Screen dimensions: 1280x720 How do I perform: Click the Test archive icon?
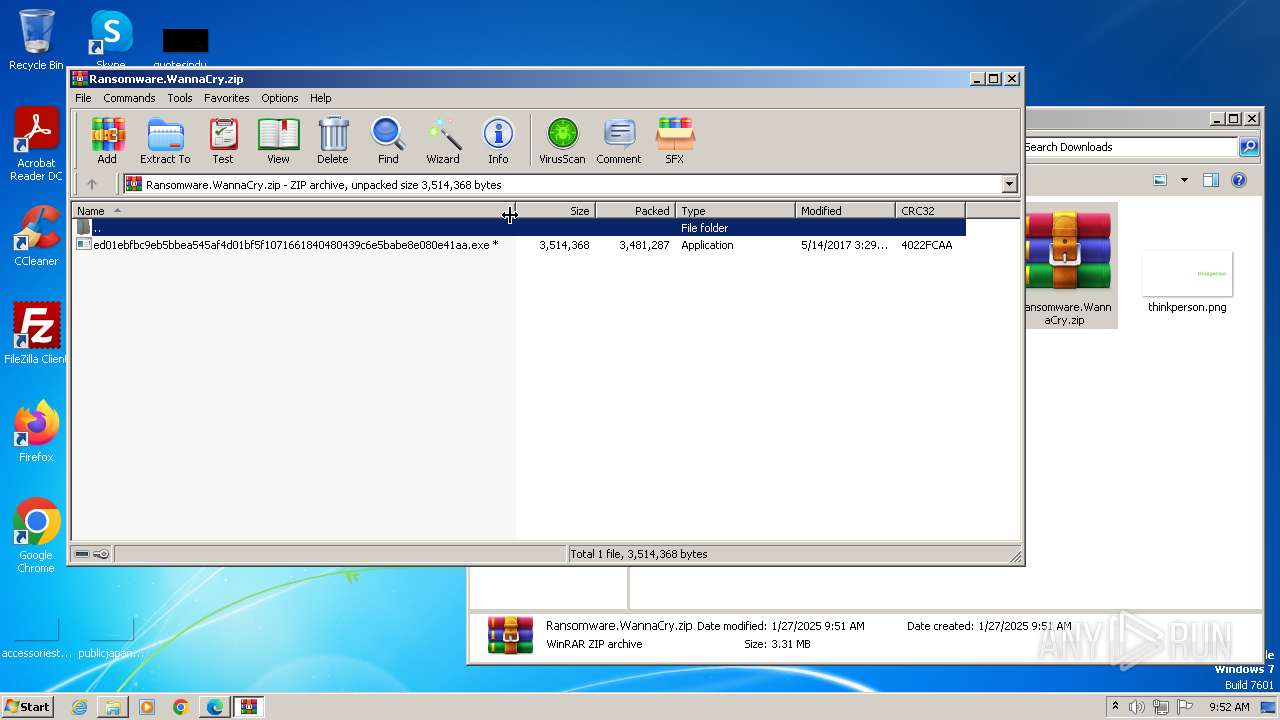(223, 140)
